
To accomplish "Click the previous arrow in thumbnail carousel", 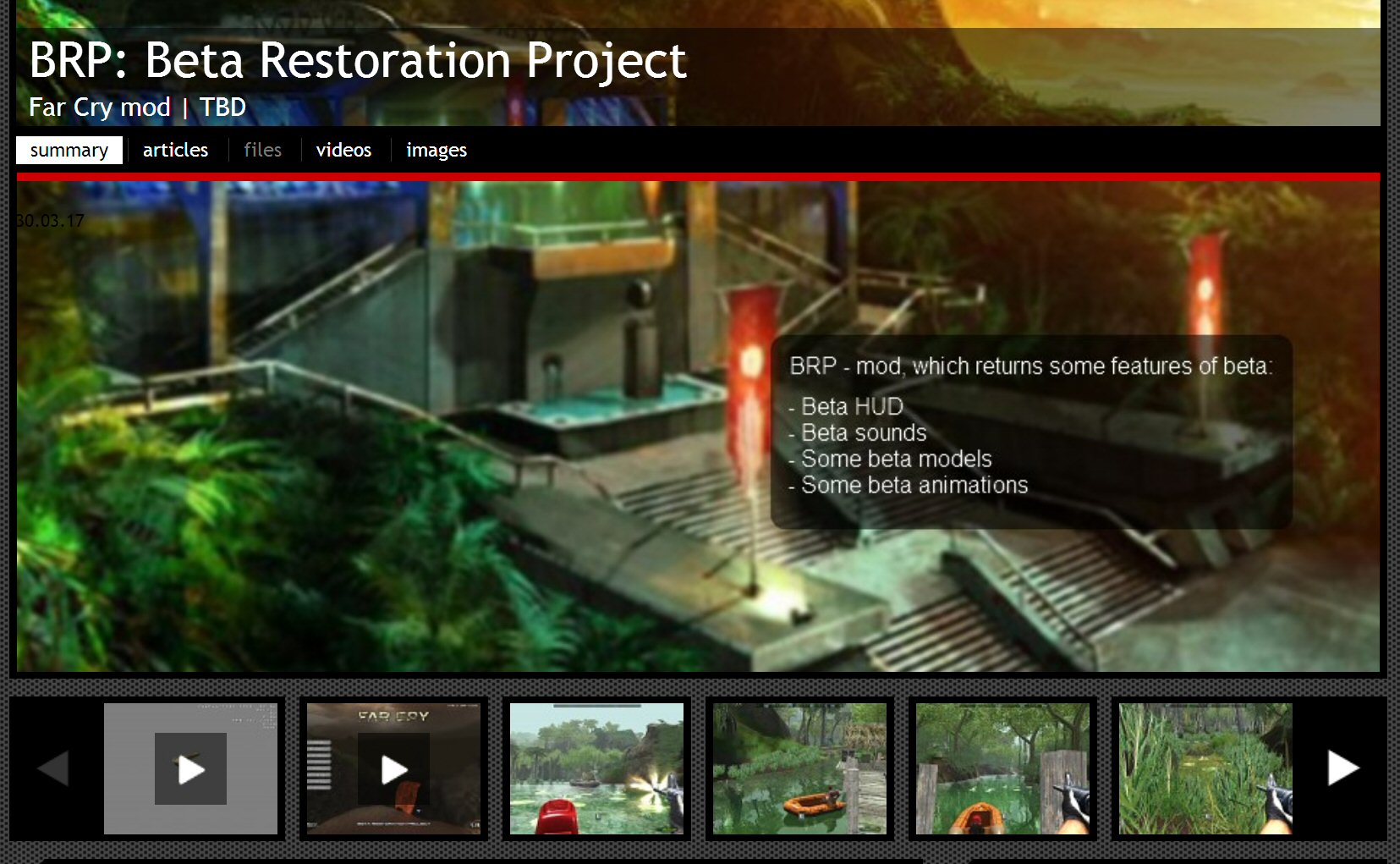I will 53,768.
